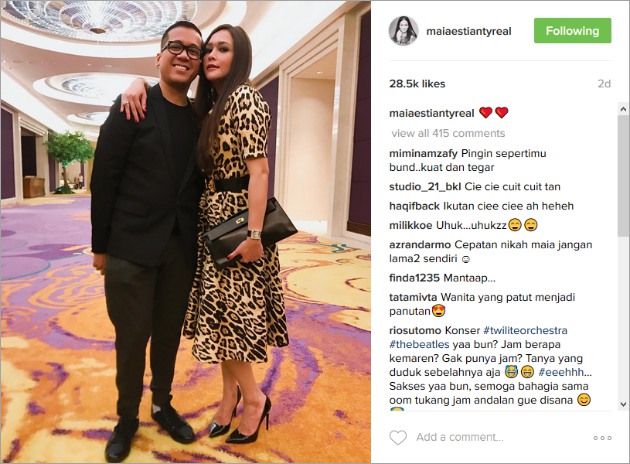This screenshot has width=630, height=464.
Task: Click the posted couple photo
Action: pos(186,232)
